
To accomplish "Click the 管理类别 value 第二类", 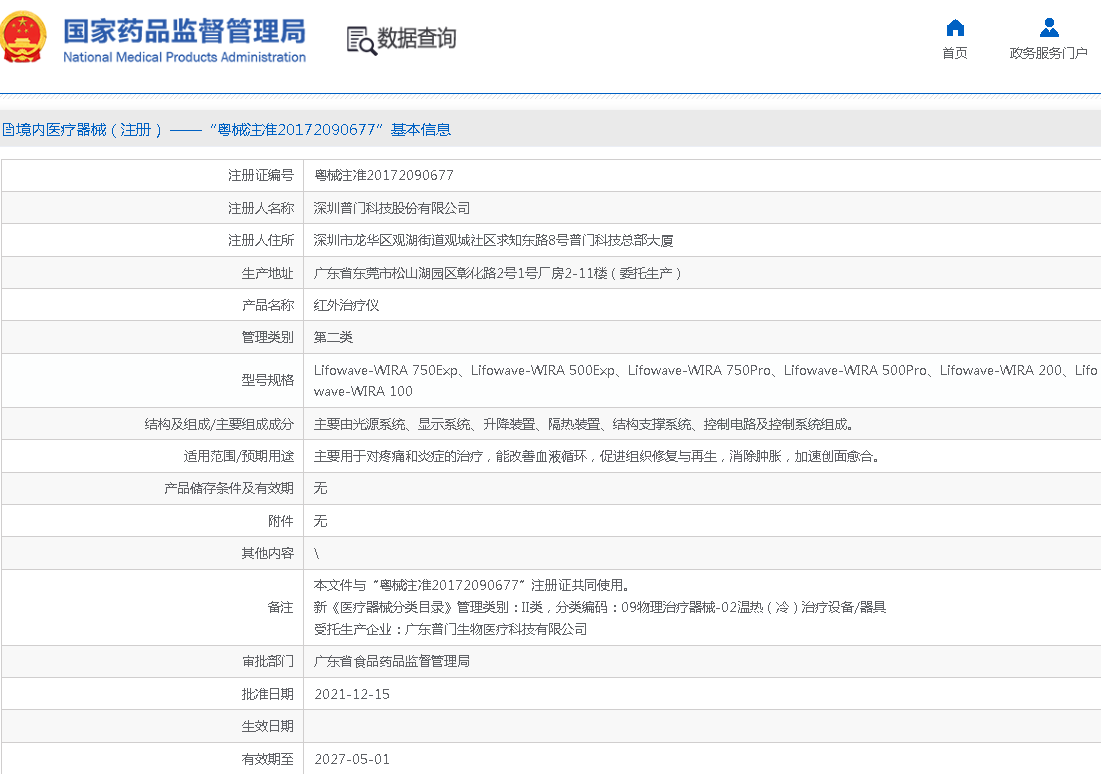I will tap(333, 338).
